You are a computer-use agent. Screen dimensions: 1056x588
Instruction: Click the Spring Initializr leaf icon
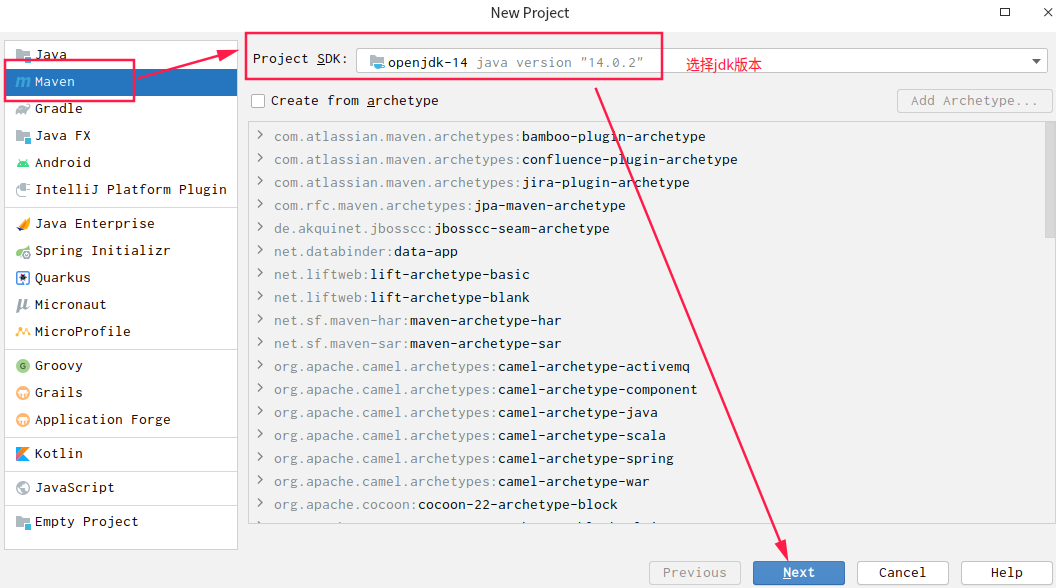[x=23, y=251]
